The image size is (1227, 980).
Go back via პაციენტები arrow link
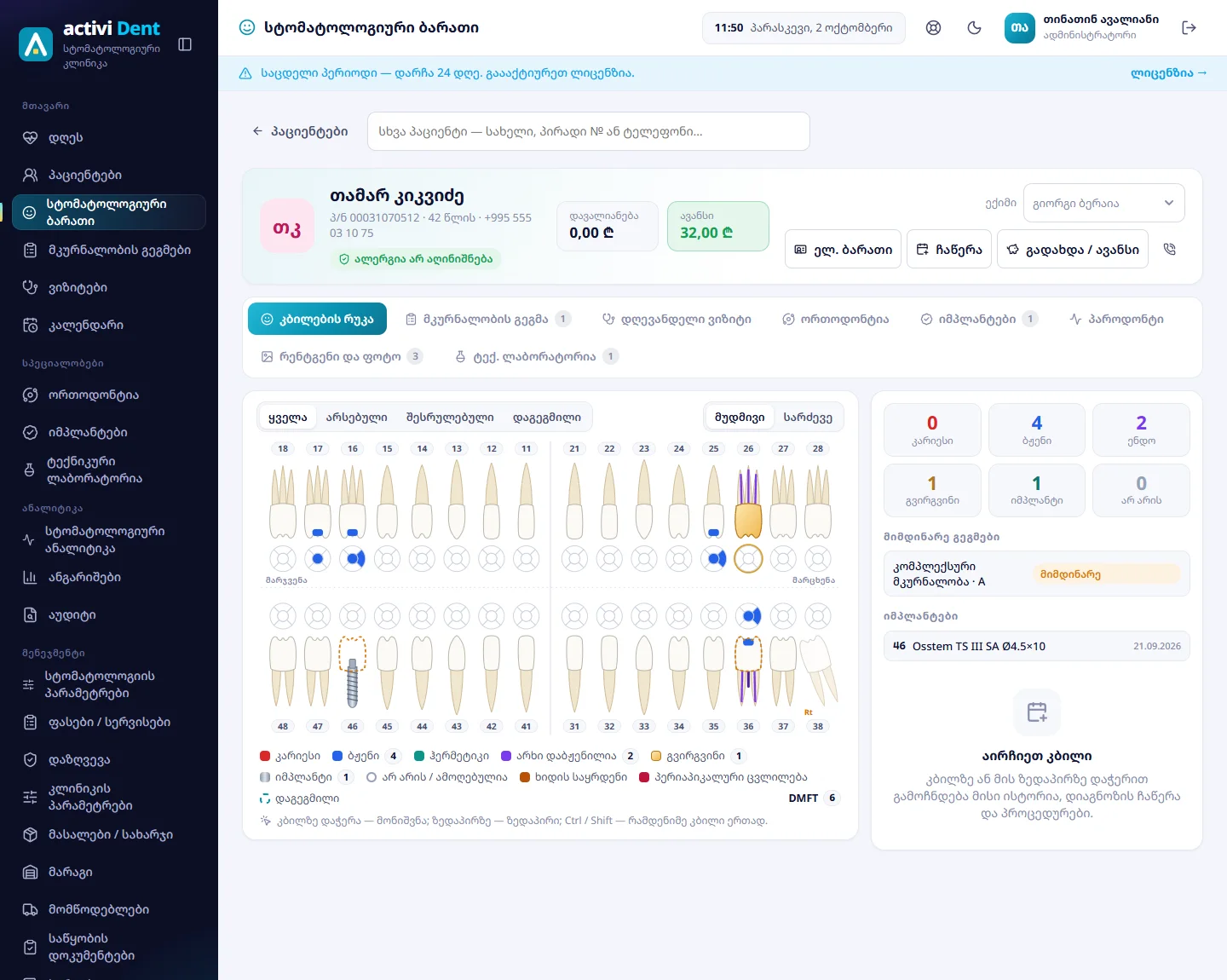click(300, 131)
